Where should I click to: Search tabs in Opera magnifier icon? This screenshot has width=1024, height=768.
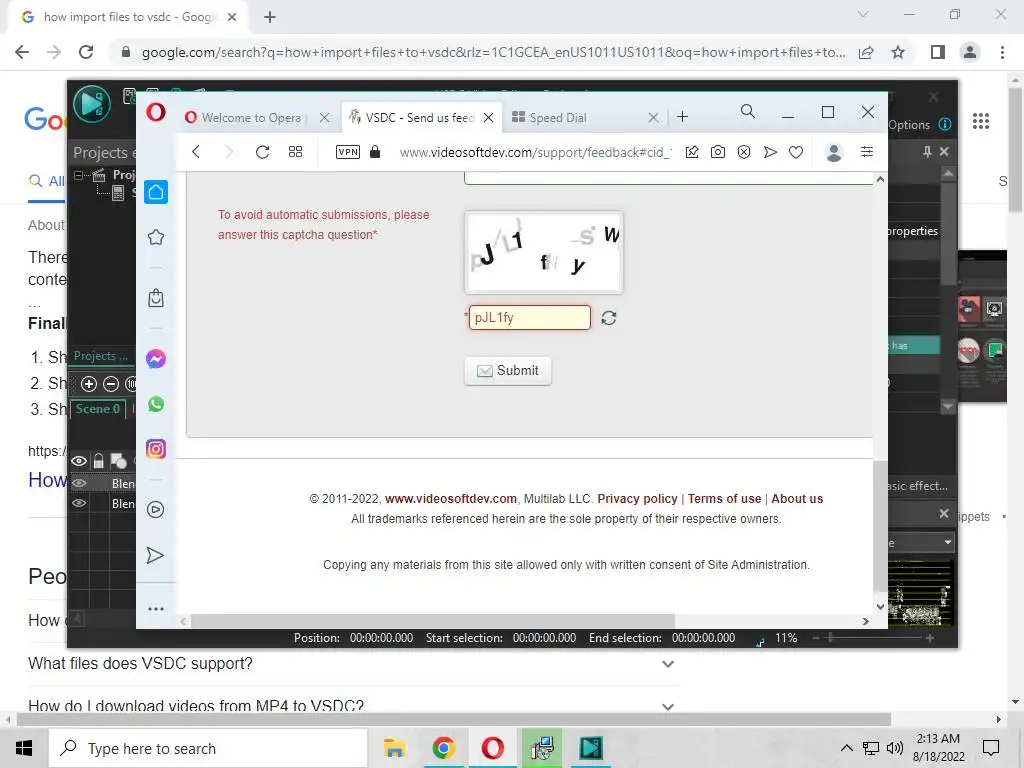(x=748, y=112)
